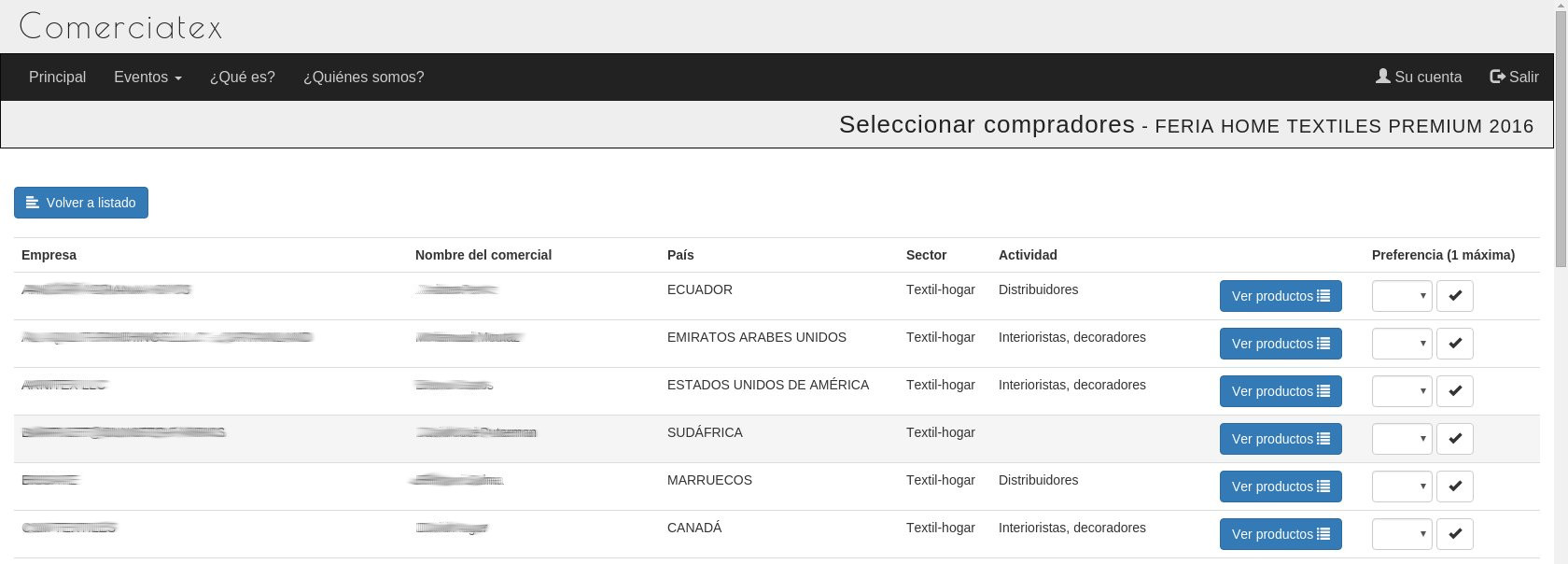View products for the Ecuador buyer
This screenshot has width=1568, height=564.
[x=1281, y=296]
